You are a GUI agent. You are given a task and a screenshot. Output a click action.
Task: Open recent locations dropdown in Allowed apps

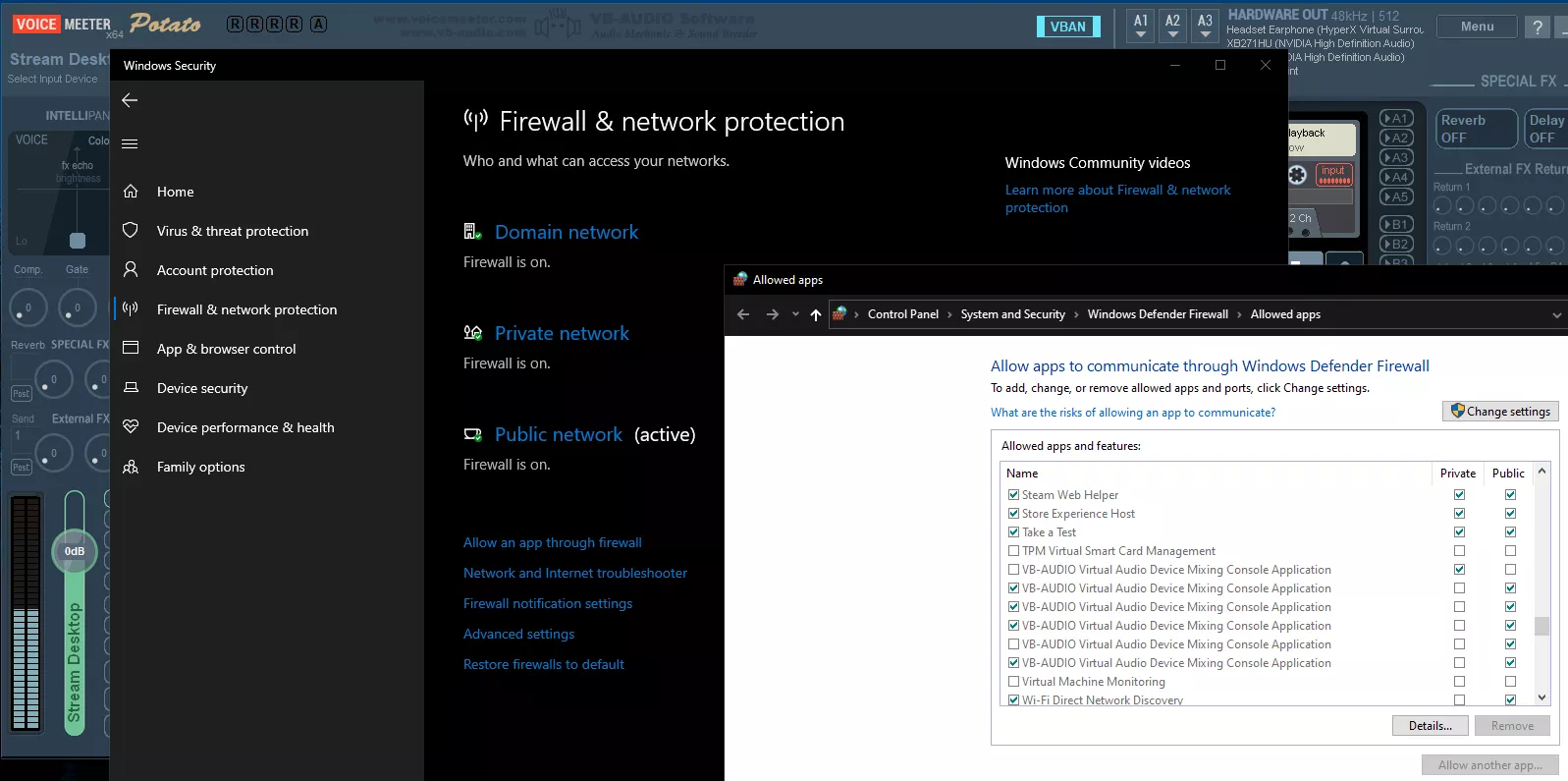[x=795, y=314]
